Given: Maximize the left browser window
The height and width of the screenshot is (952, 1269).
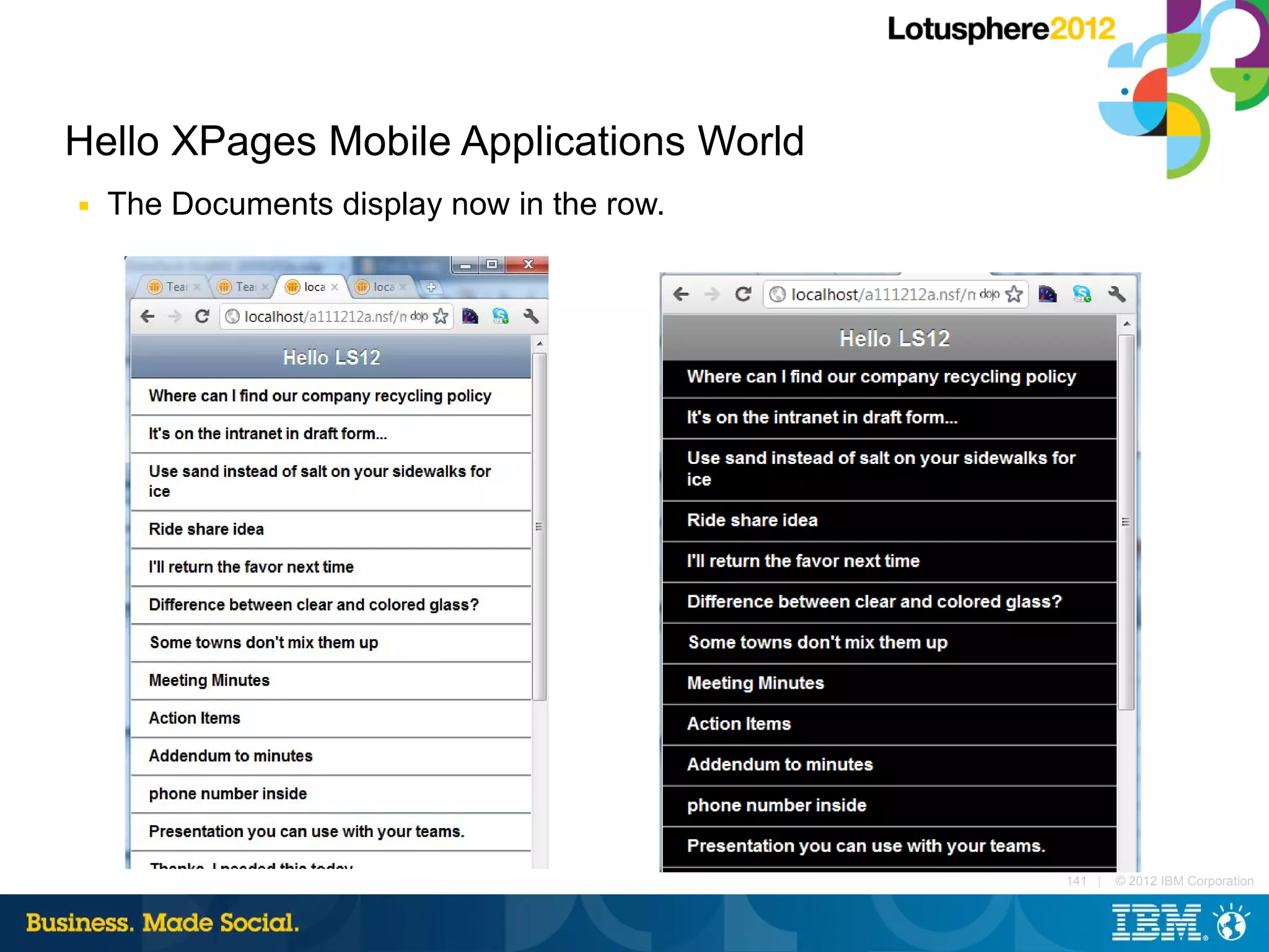Looking at the screenshot, I should pos(492,264).
